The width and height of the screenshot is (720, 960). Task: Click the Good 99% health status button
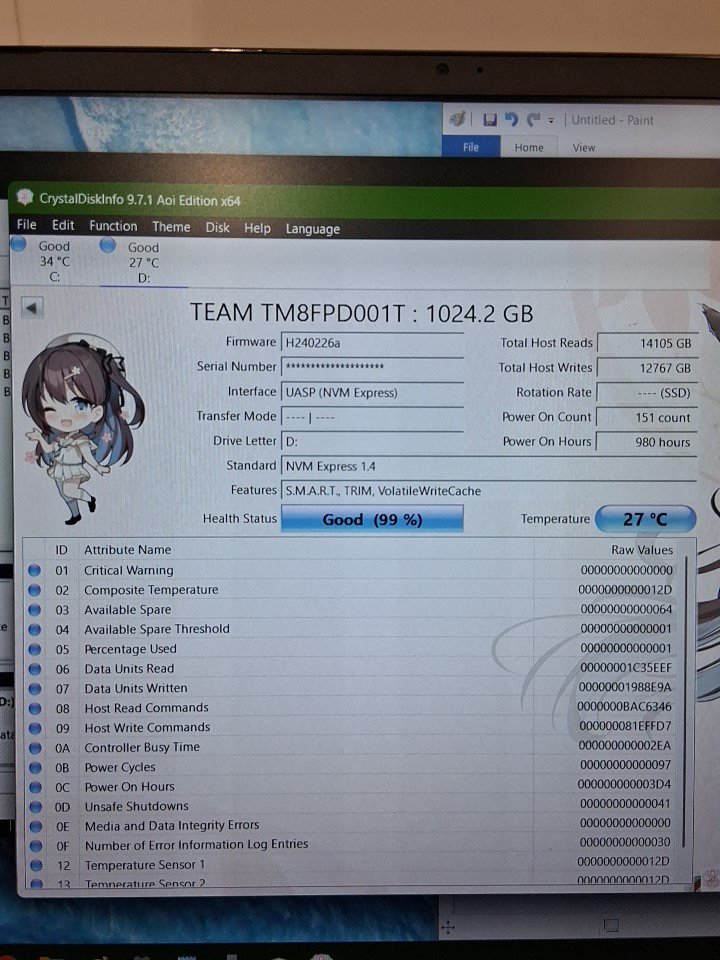point(372,519)
